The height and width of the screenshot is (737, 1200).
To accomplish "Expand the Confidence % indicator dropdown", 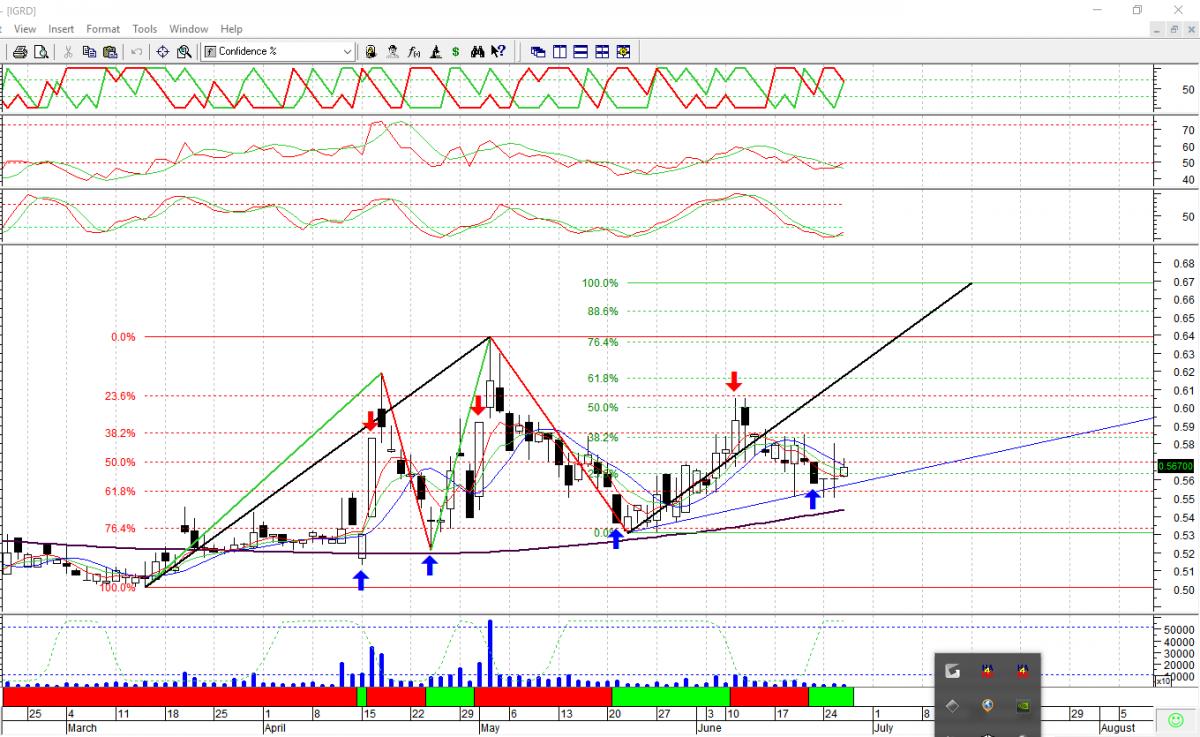I will 347,51.
